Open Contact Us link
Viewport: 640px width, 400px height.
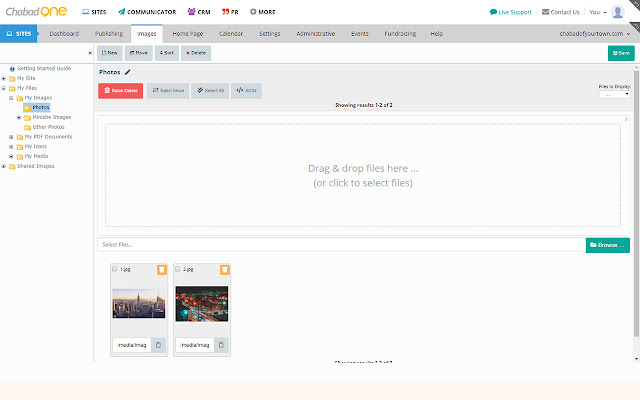(x=560, y=12)
